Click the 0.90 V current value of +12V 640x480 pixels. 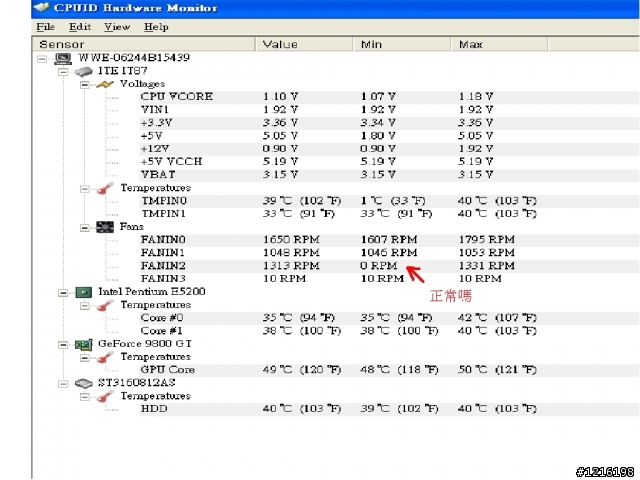click(x=280, y=149)
